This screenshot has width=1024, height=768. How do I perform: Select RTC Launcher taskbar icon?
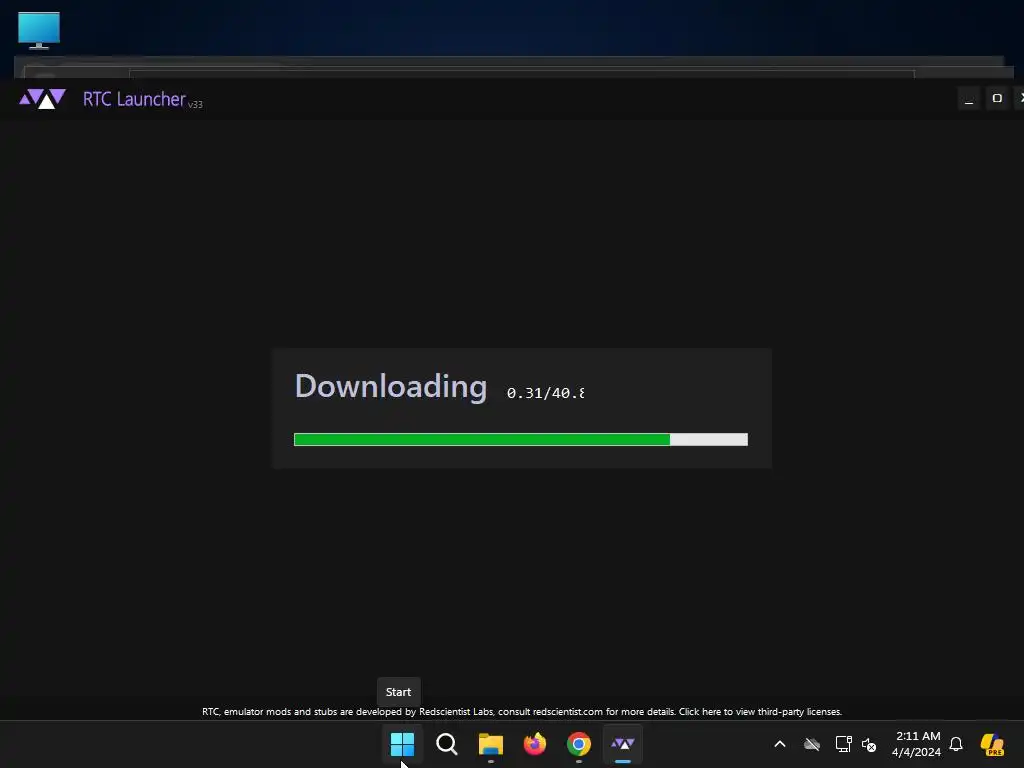click(623, 744)
